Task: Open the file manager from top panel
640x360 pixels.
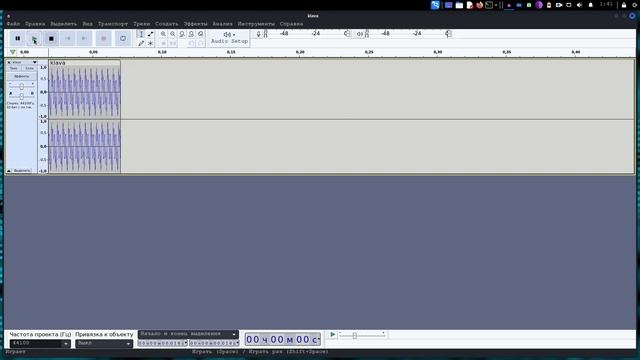Action: (459, 5)
